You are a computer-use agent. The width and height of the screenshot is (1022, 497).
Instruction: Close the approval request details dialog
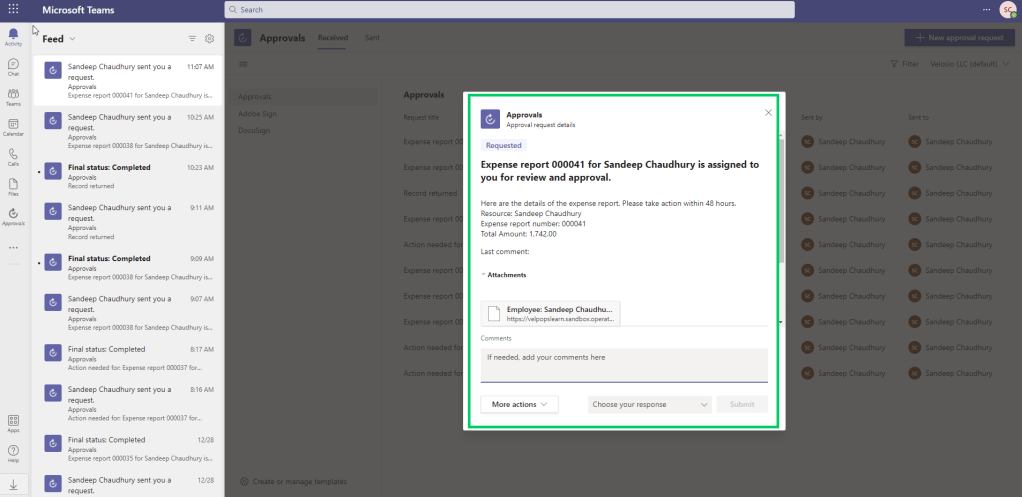[768, 113]
